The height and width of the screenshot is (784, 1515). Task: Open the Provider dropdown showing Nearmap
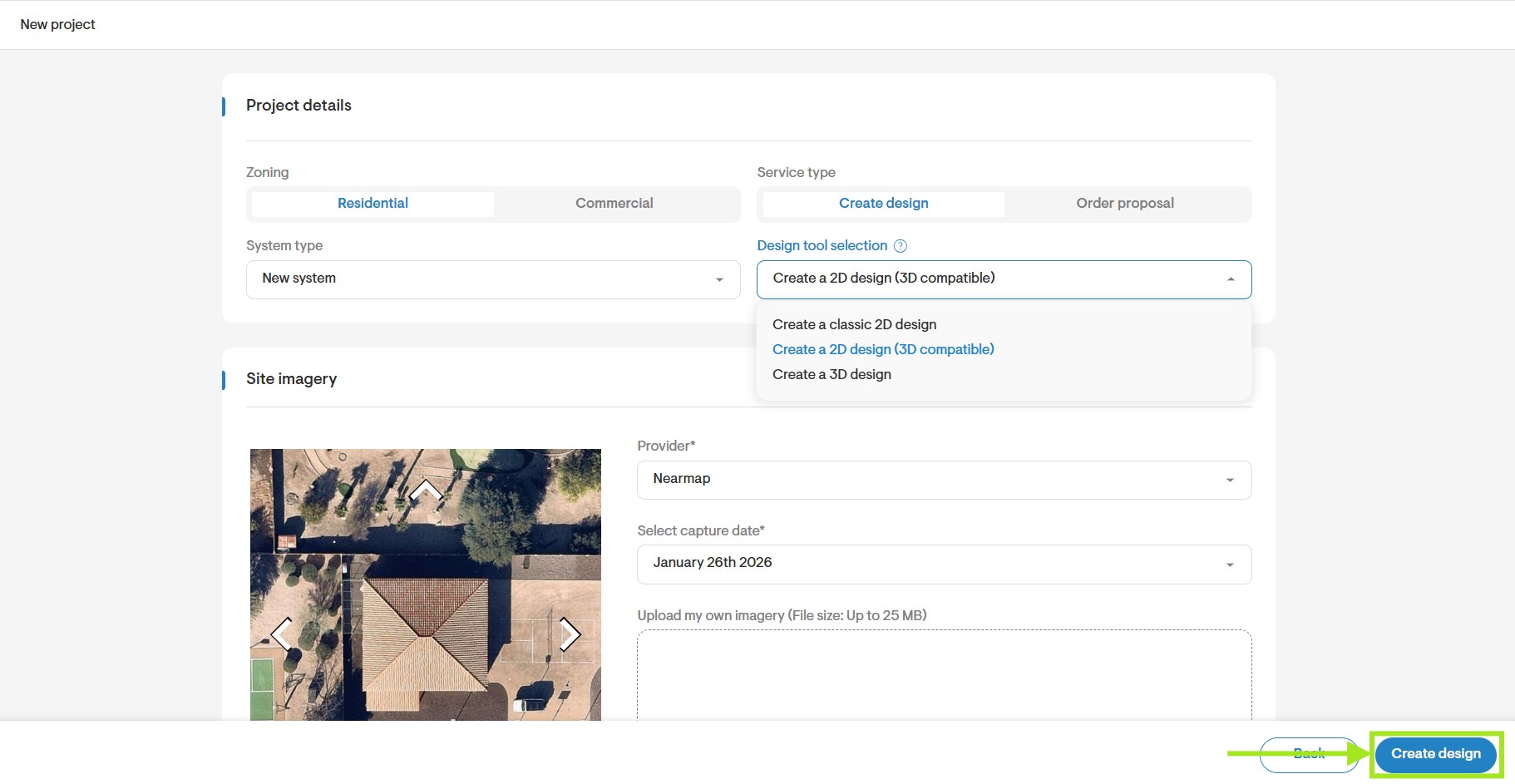coord(944,480)
